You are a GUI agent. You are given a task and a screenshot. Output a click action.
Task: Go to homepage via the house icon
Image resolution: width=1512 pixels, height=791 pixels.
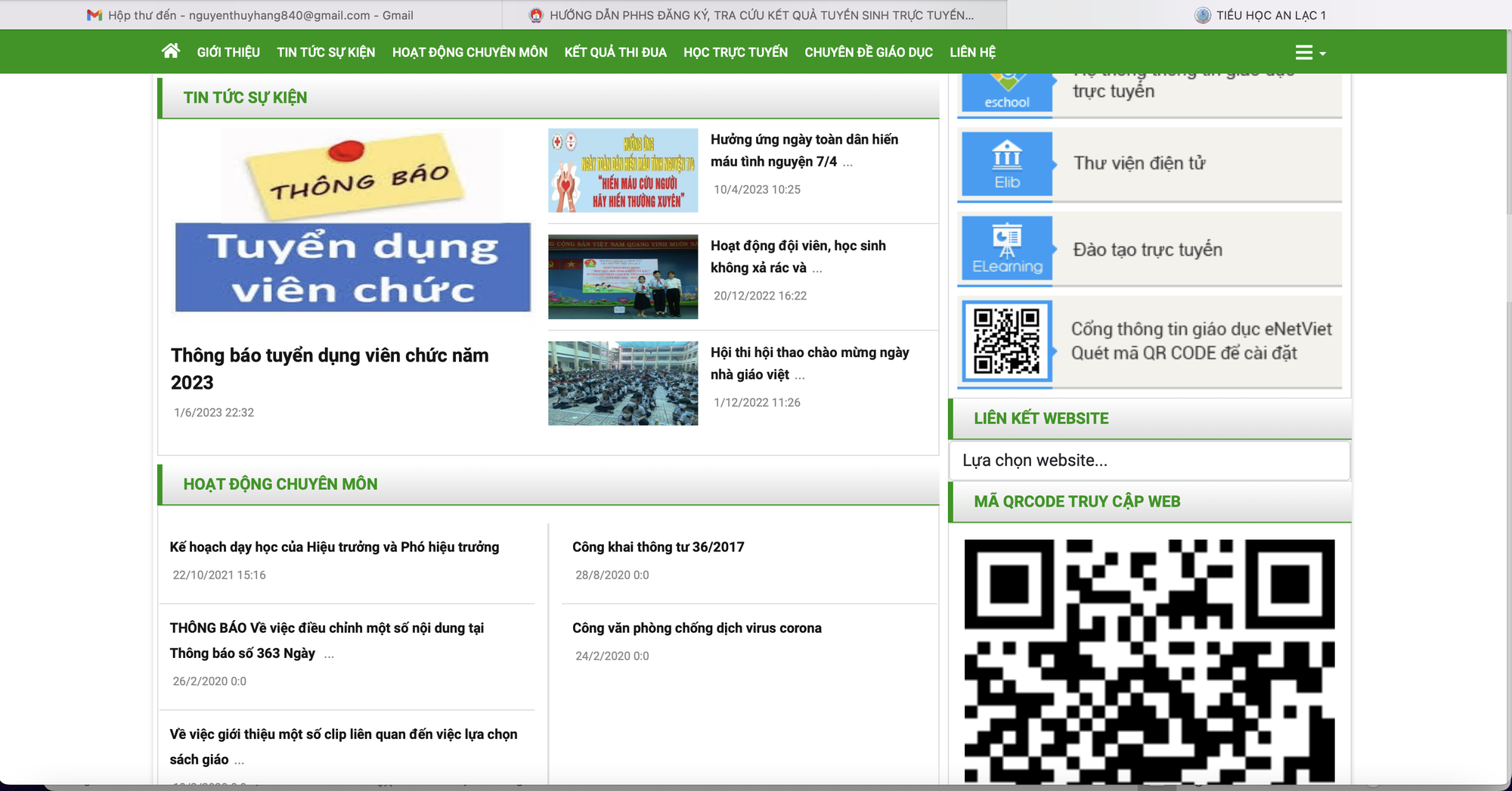point(171,51)
